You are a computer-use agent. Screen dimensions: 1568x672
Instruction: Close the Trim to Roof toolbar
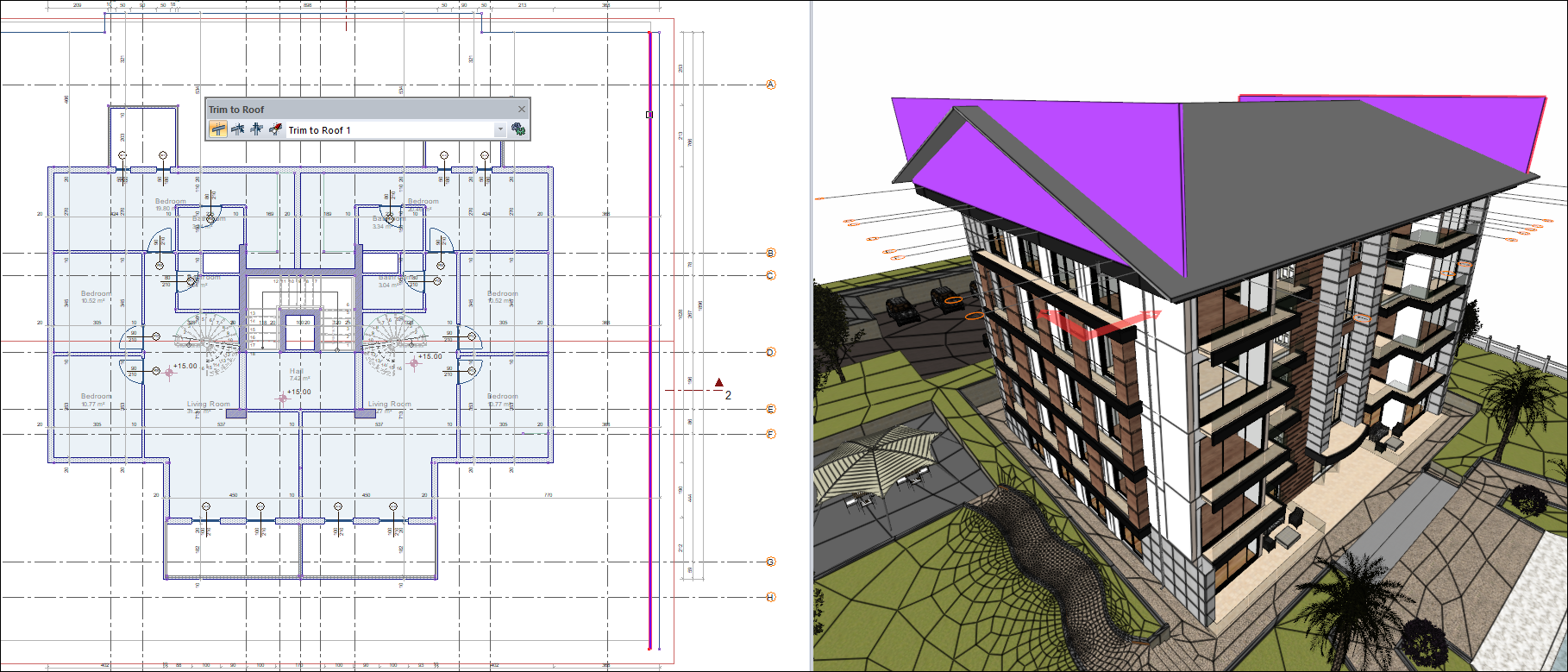[x=521, y=109]
